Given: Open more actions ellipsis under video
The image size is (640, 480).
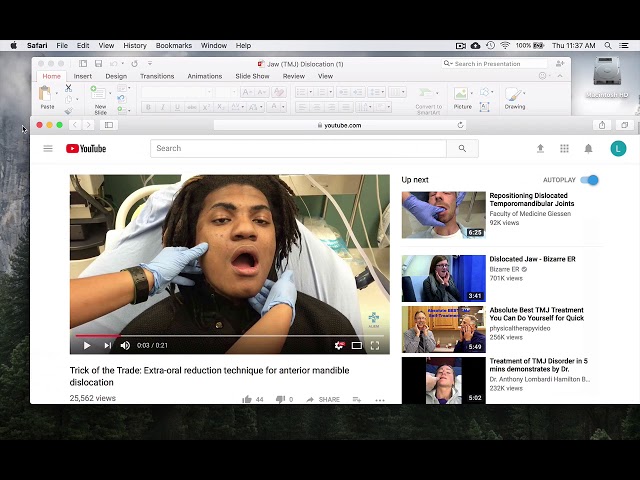Looking at the screenshot, I should tap(380, 400).
